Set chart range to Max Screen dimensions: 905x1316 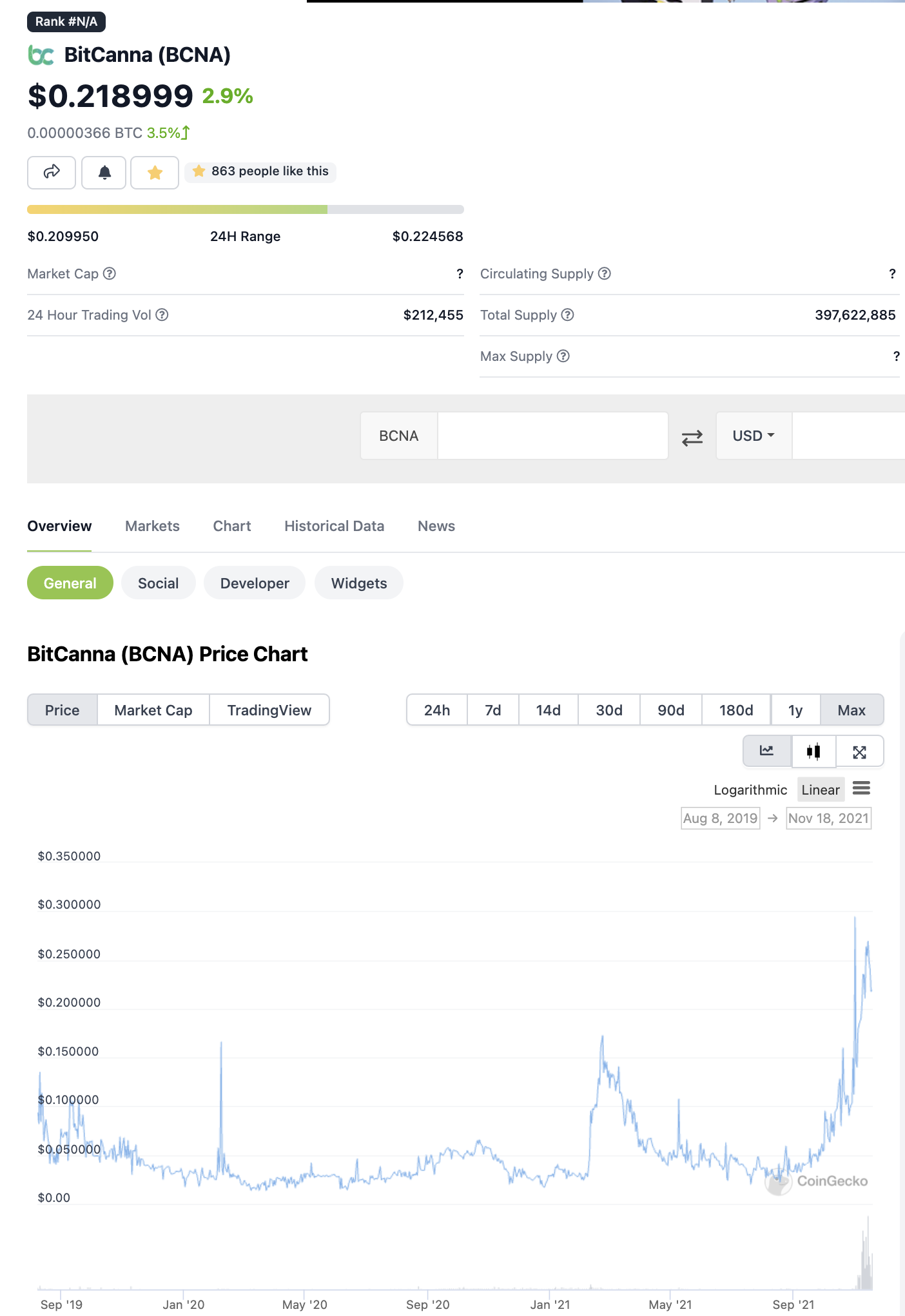tap(851, 710)
